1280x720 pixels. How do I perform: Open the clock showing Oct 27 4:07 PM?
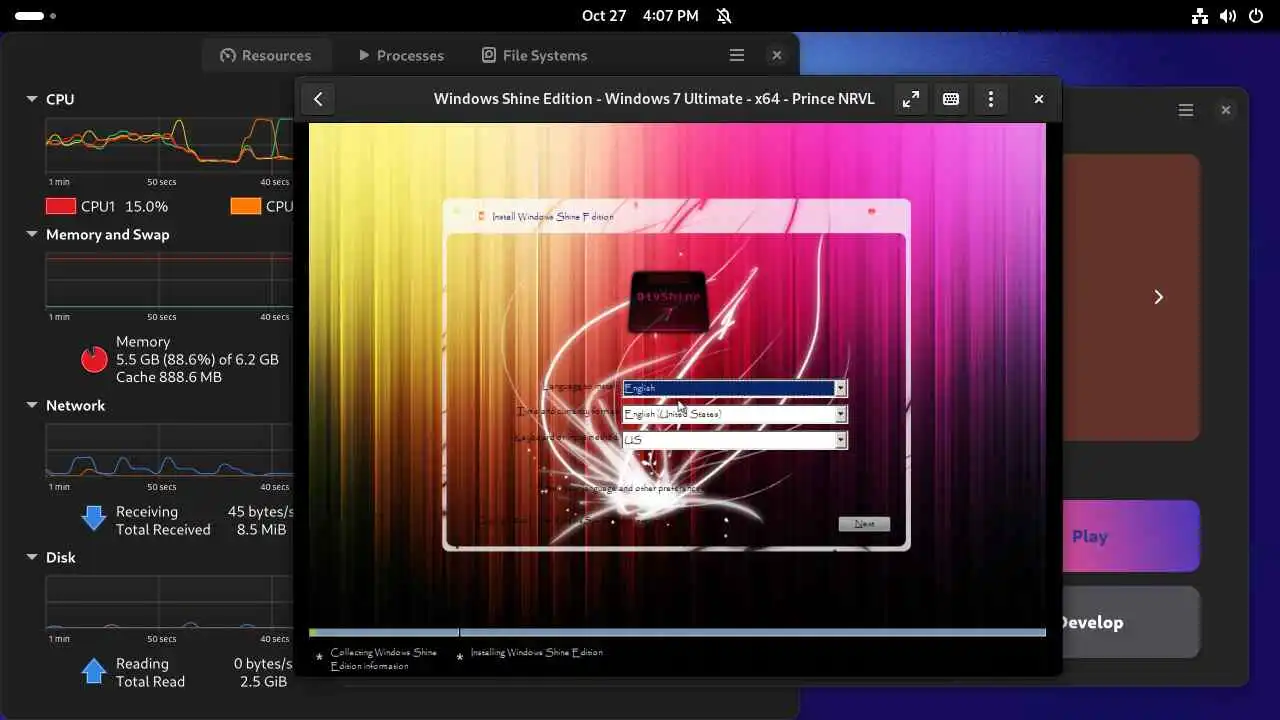click(x=640, y=16)
